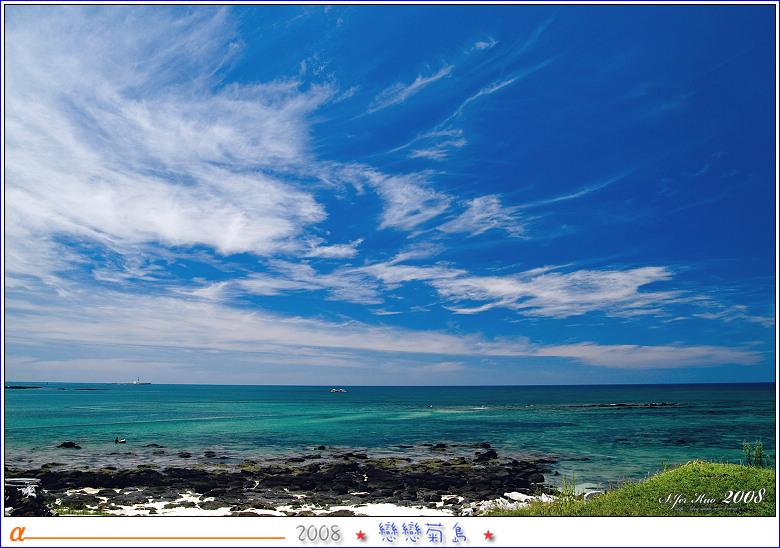Click the white lighthouse on the horizon
This screenshot has width=780, height=548.
(x=137, y=380)
